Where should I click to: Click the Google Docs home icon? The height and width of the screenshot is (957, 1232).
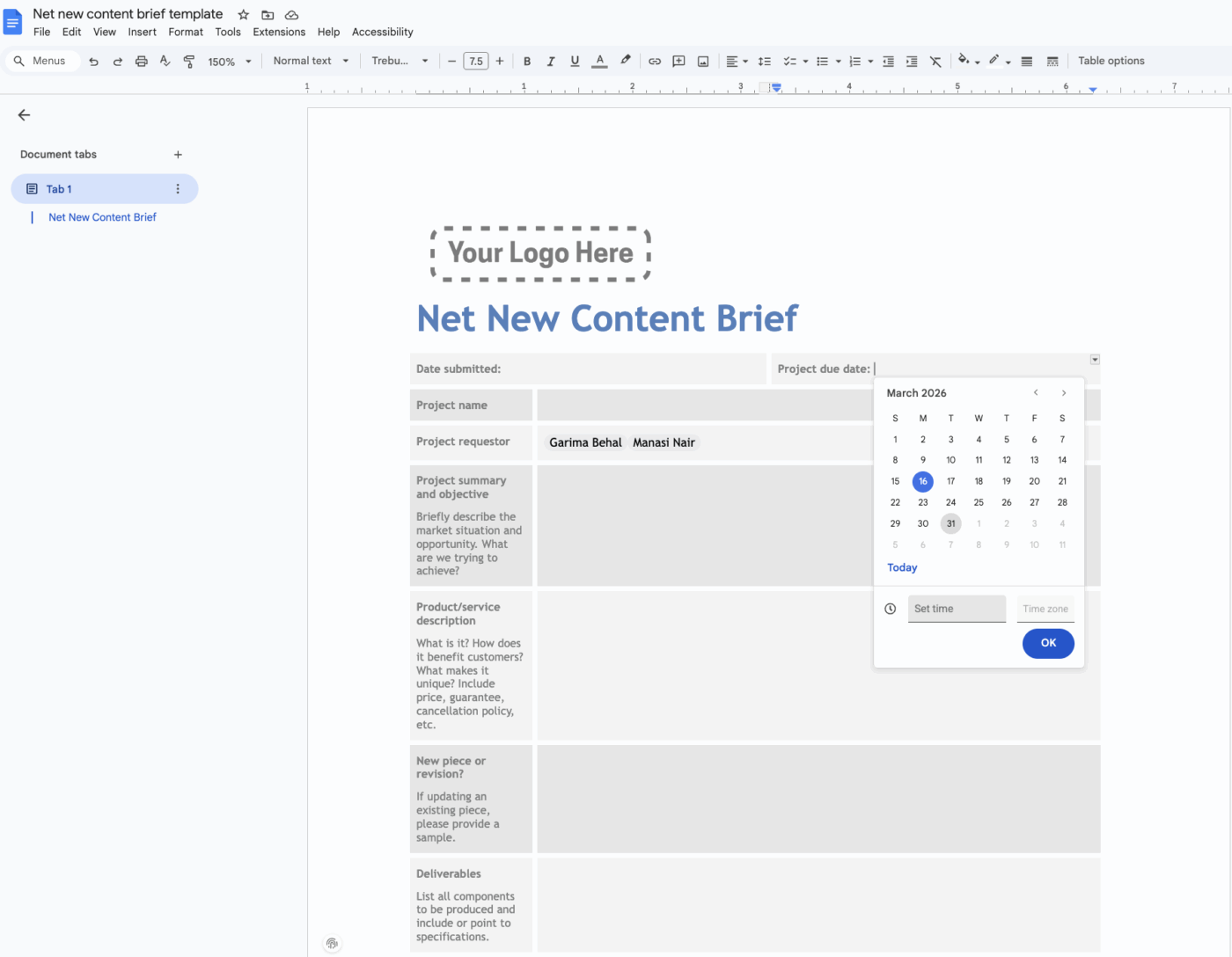pyautogui.click(x=13, y=22)
